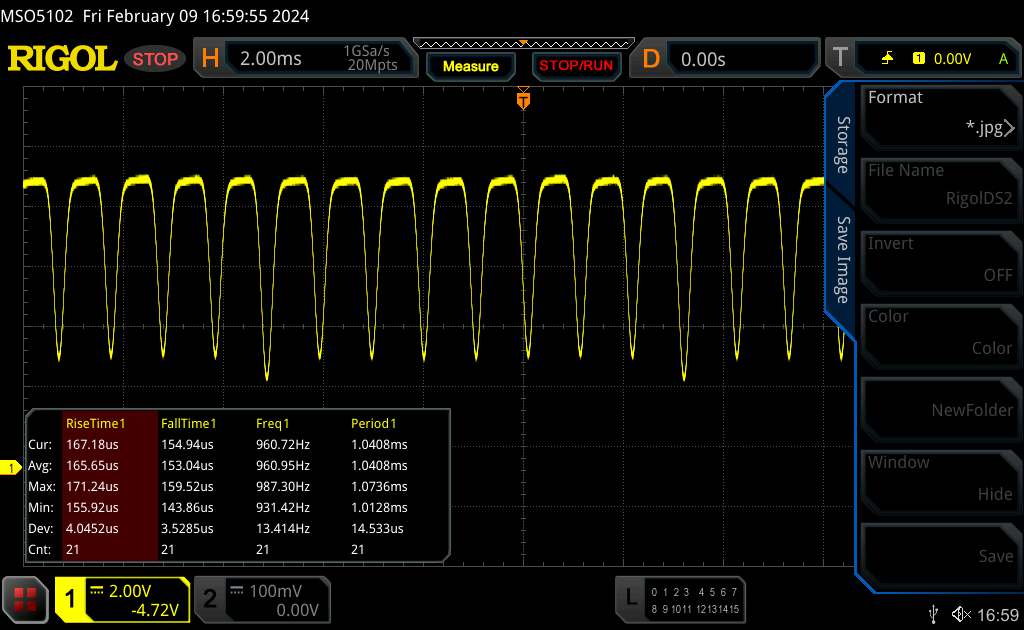
Task: Click the USB status icon
Action: (934, 614)
